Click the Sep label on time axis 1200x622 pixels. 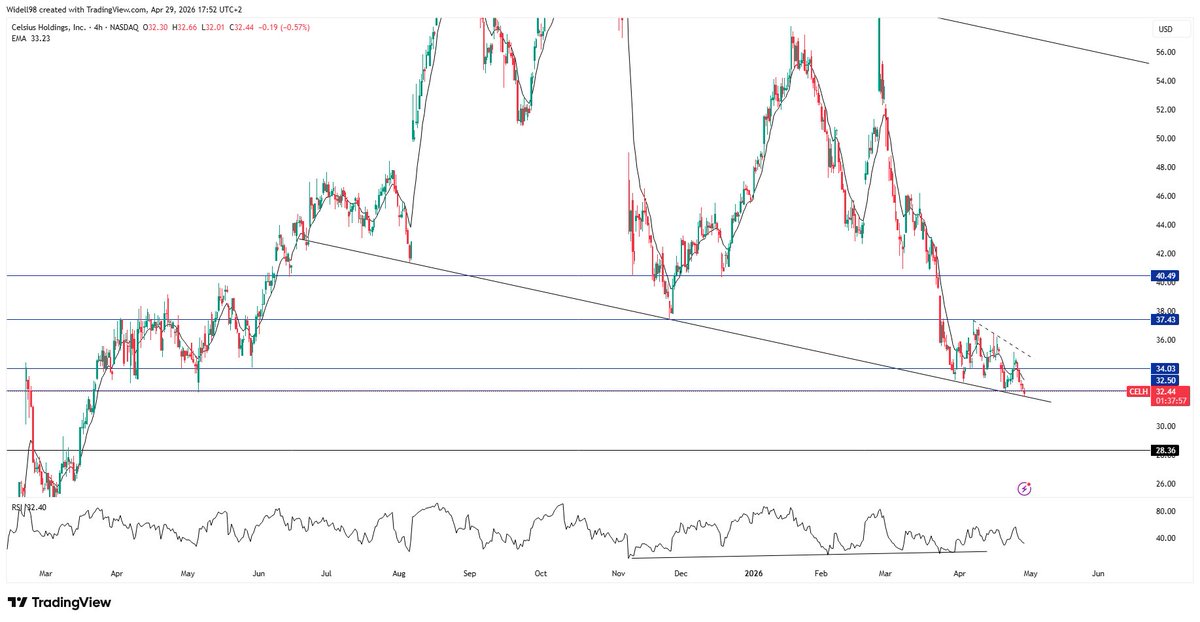click(x=472, y=575)
